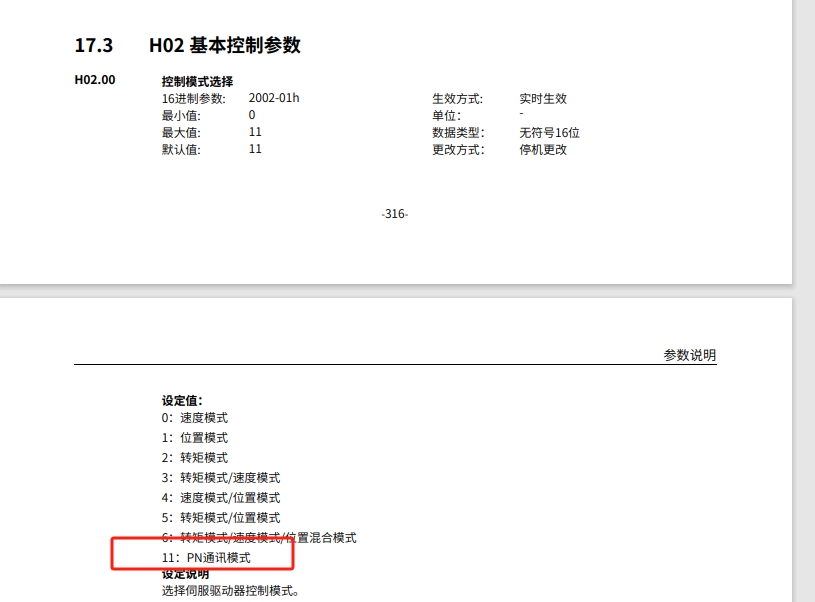Click the sentence 选择伺服驱动器控制模式
The height and width of the screenshot is (602, 815).
[230, 591]
